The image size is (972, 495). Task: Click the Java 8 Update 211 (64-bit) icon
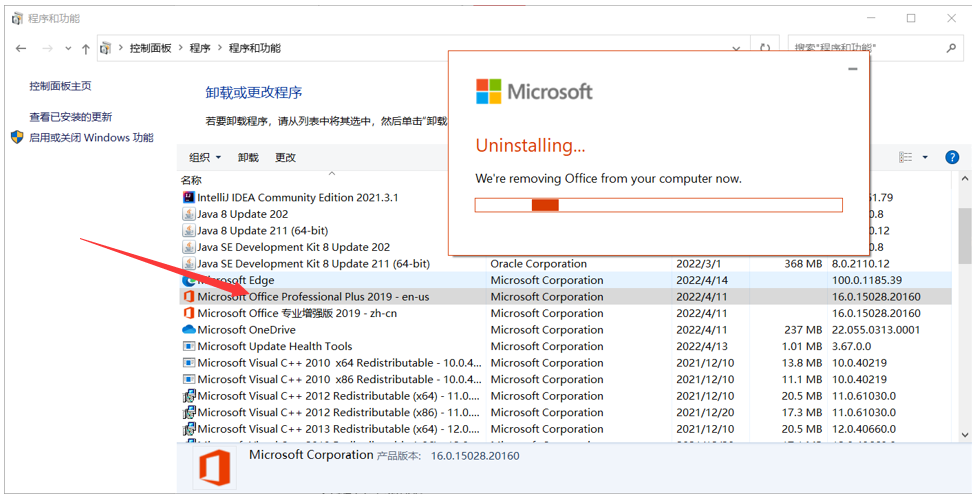tap(189, 230)
